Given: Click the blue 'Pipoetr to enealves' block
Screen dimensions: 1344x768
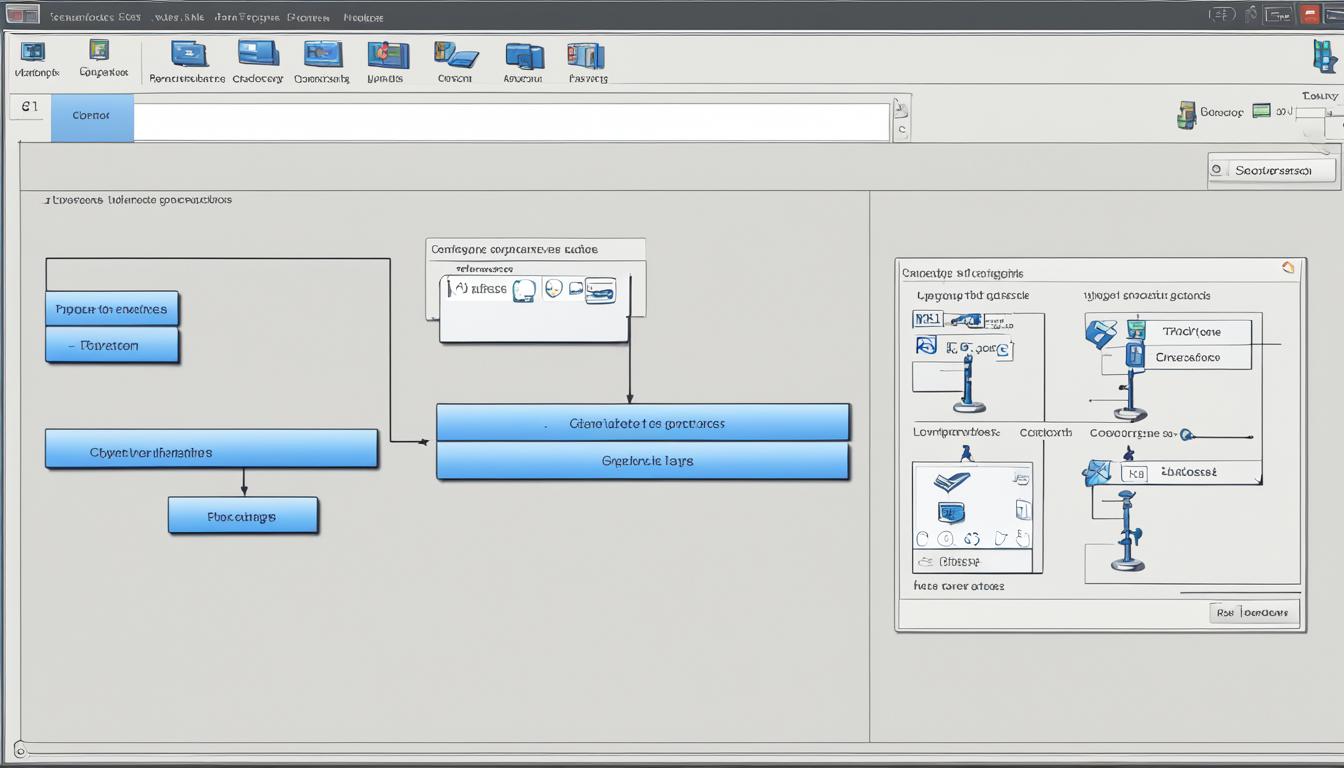Looking at the screenshot, I should tap(112, 308).
